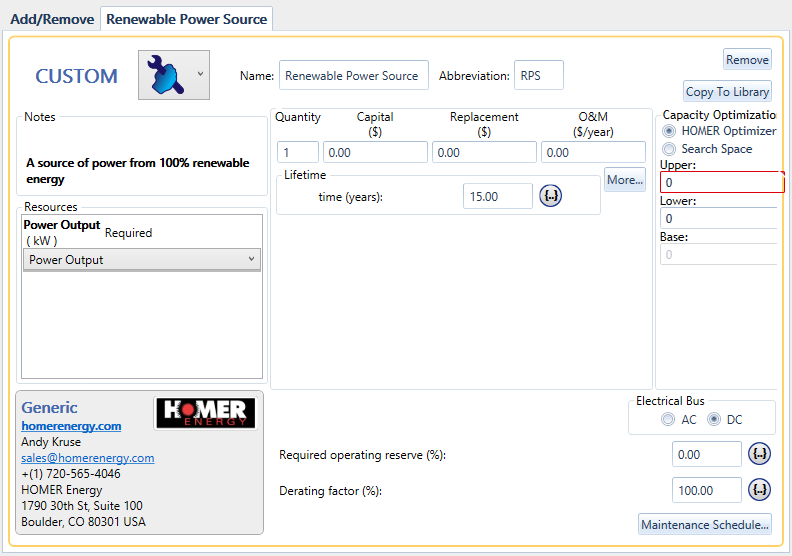Screen dimensions: 792x556
Task: Click braces button next to operating reserve
Action: click(x=760, y=454)
